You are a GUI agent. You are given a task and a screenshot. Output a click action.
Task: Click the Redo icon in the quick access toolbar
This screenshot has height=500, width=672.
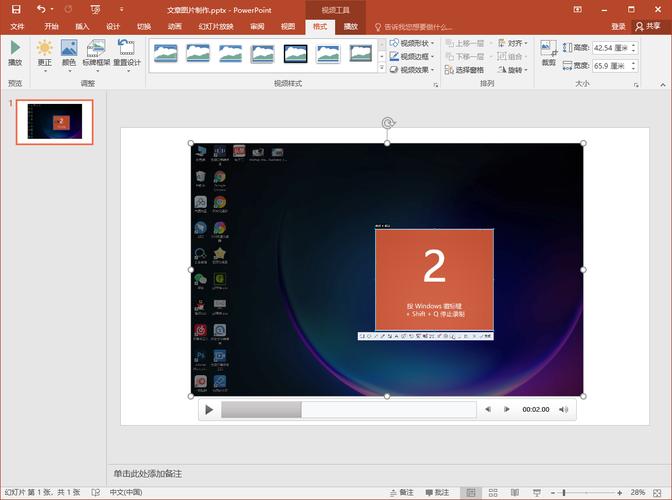68,9
